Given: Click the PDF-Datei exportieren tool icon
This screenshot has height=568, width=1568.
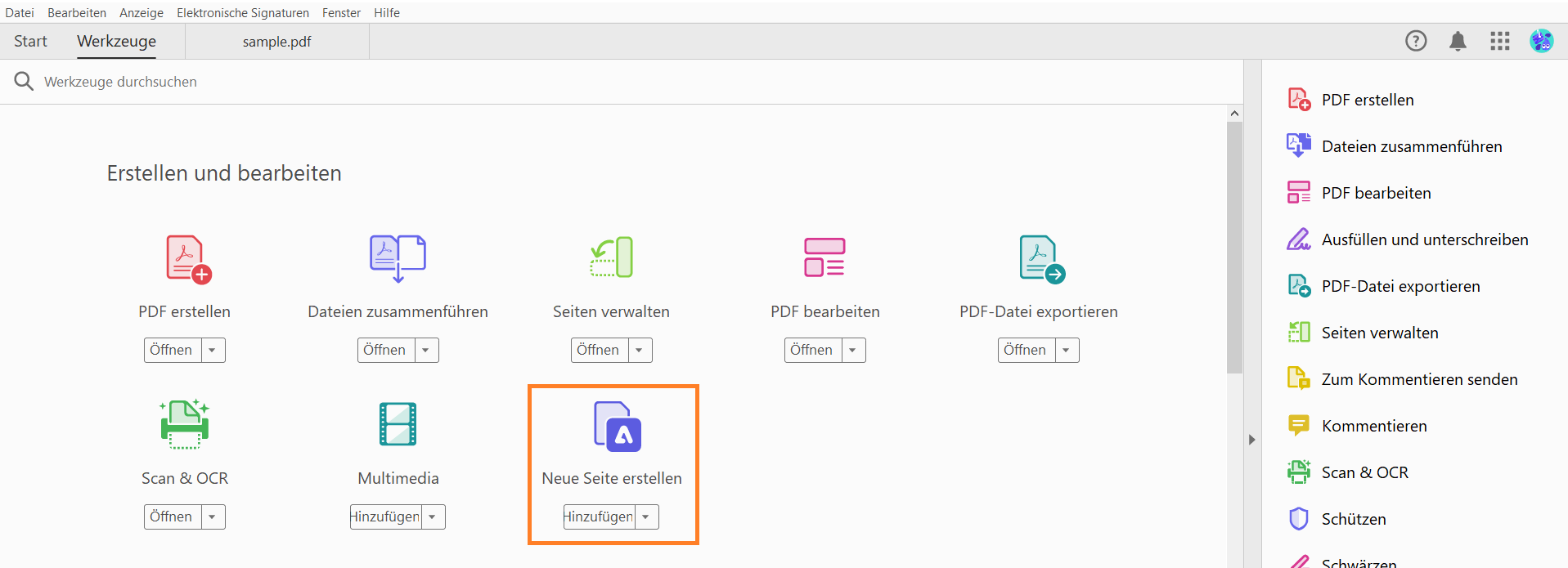Looking at the screenshot, I should click(x=1041, y=259).
